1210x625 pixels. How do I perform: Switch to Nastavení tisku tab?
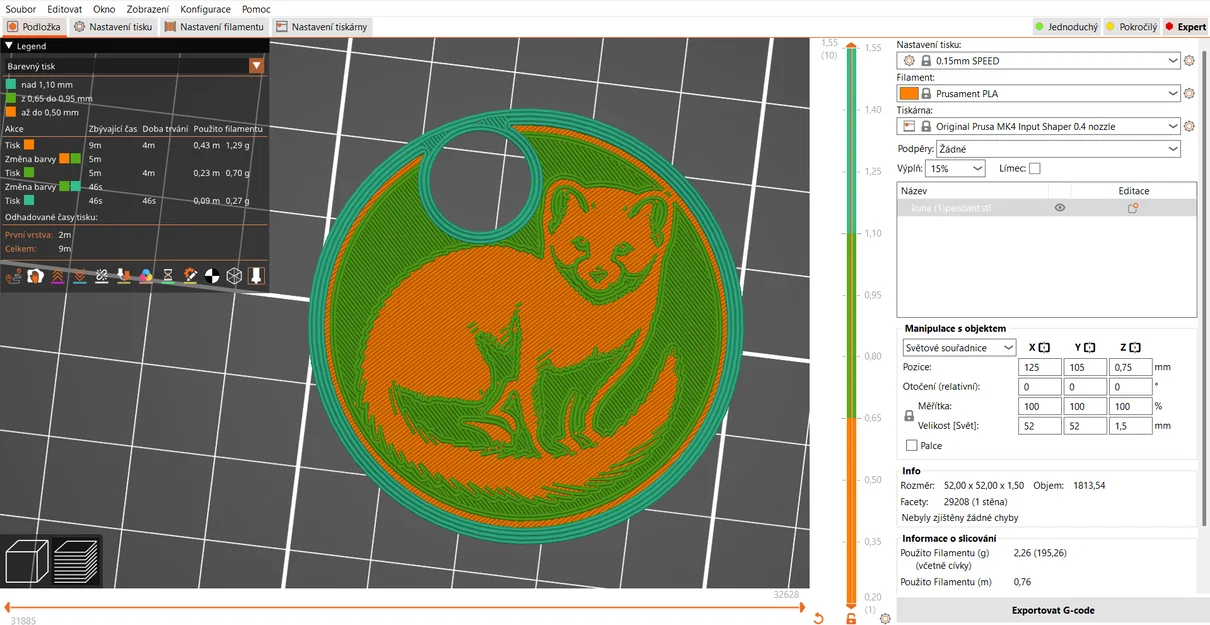113,27
